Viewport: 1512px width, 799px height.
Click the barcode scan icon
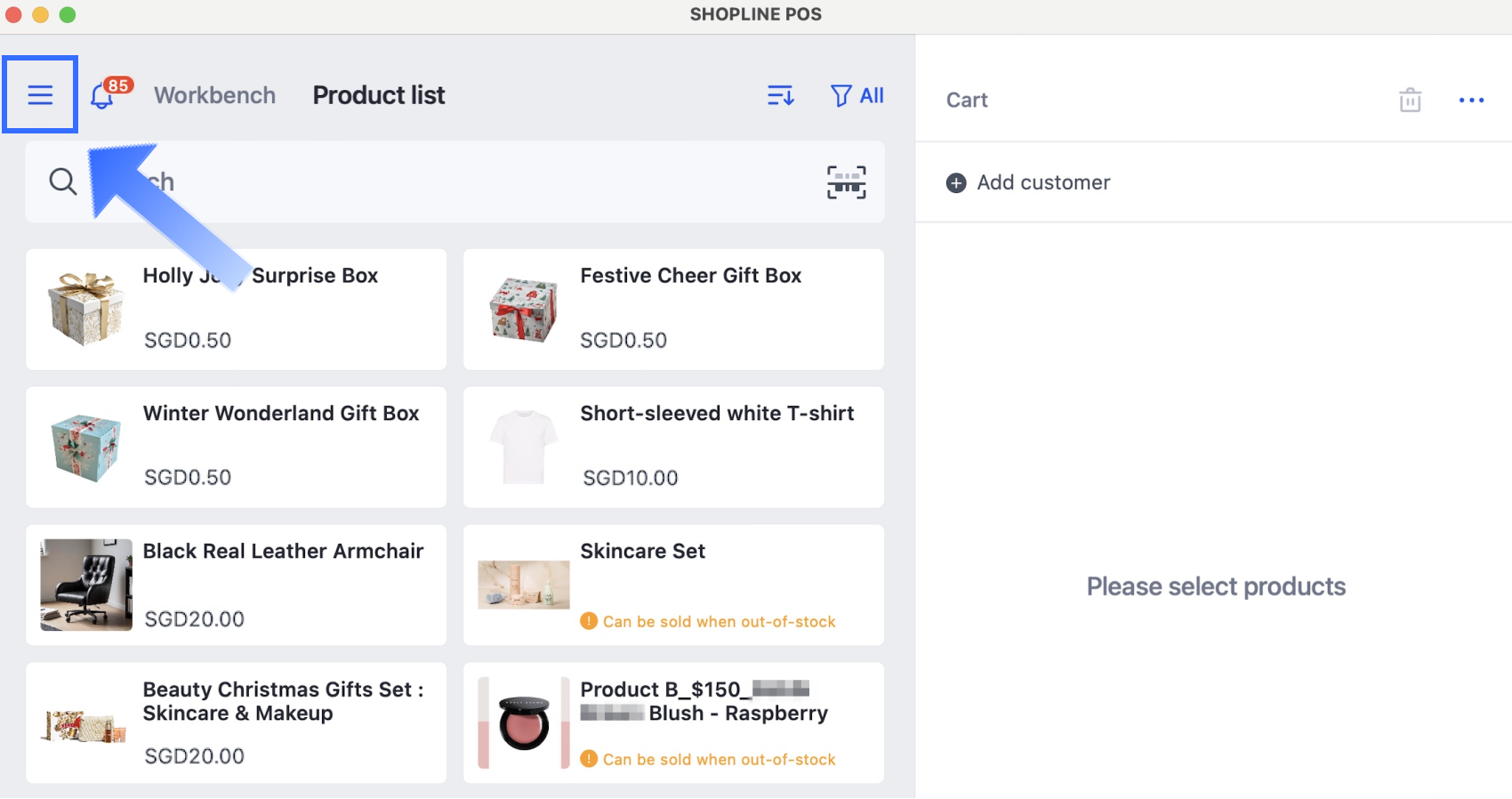[846, 182]
